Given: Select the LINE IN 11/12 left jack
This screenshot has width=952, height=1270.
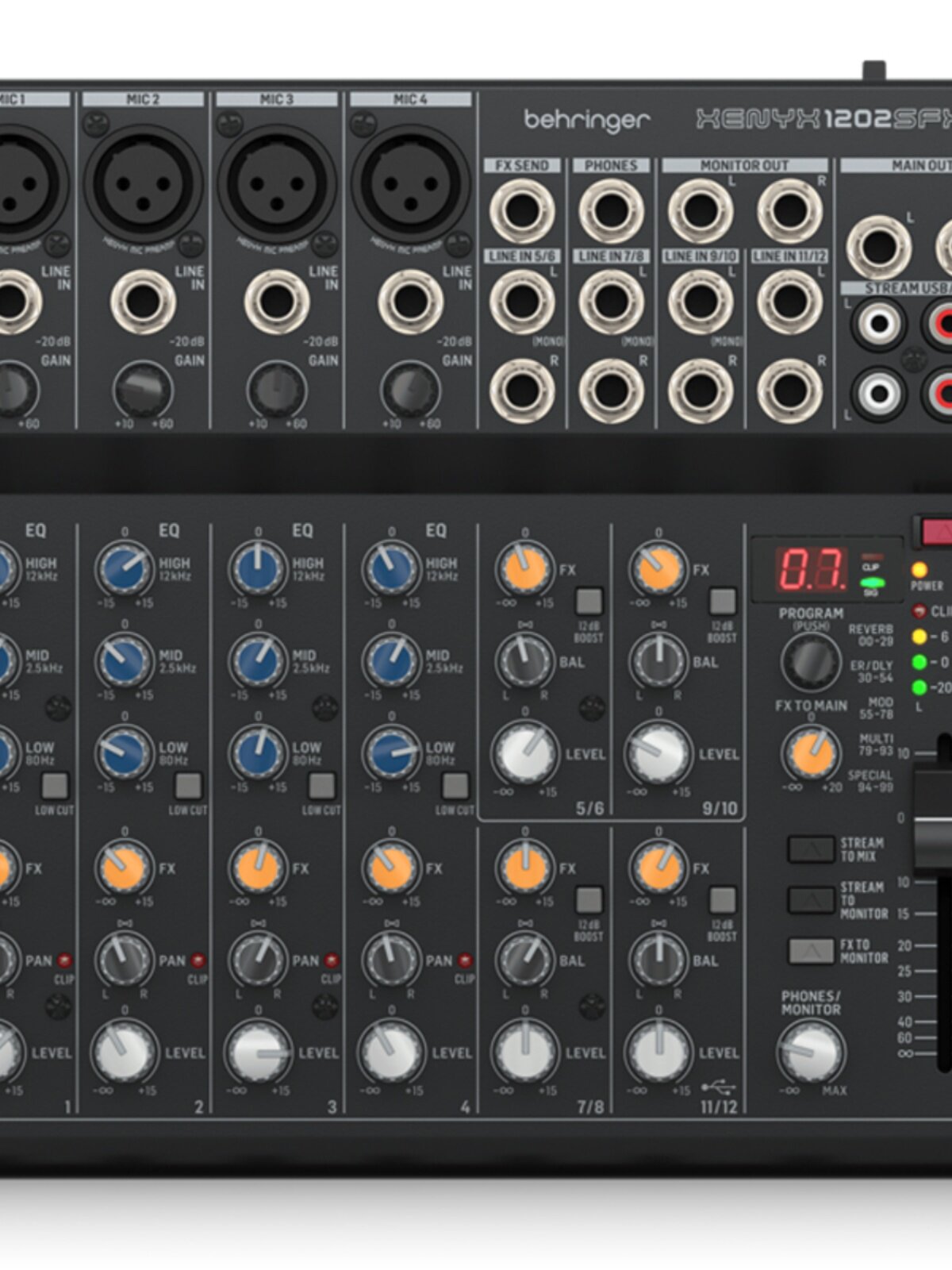Looking at the screenshot, I should pyautogui.click(x=789, y=302).
